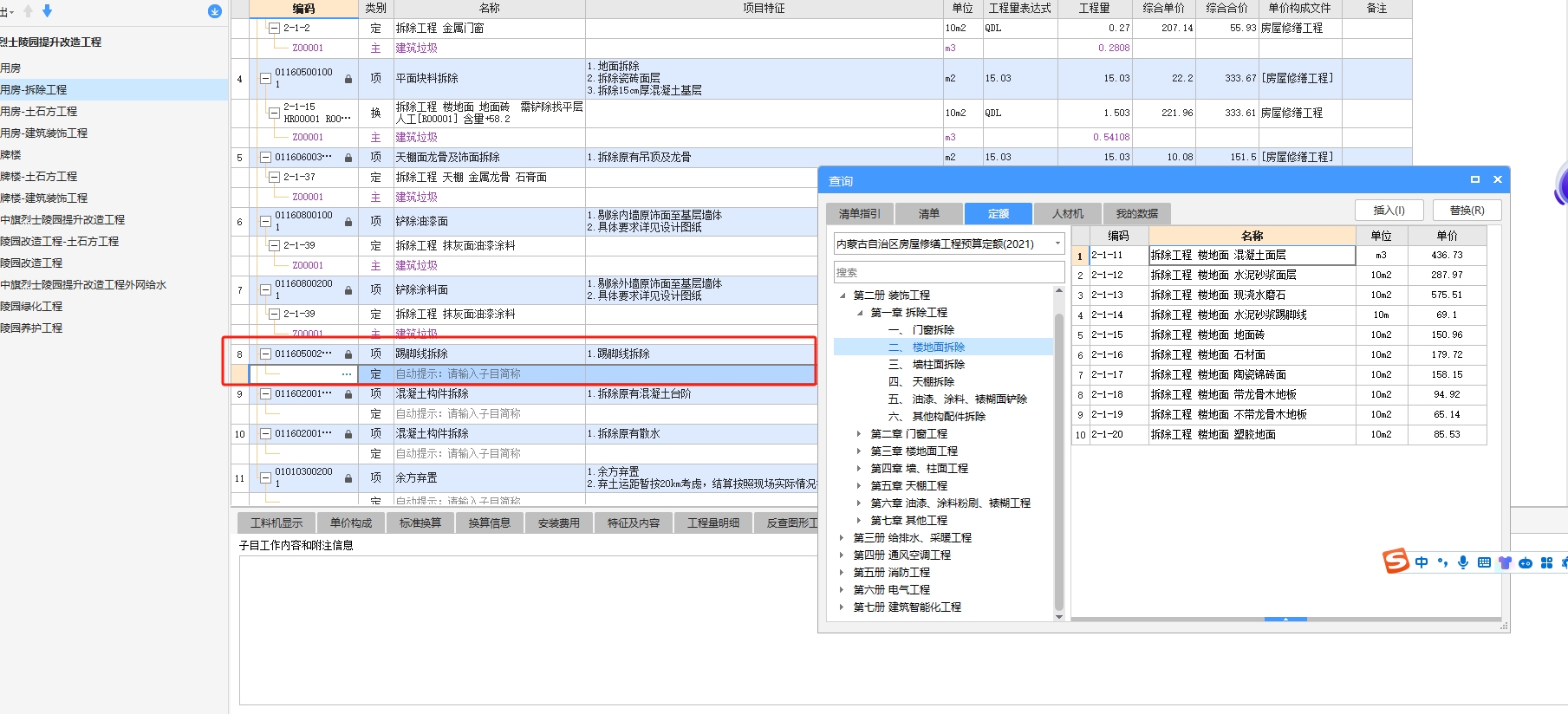Image resolution: width=1568 pixels, height=714 pixels.
Task: Click the Sogou input method logo
Action: [1396, 561]
